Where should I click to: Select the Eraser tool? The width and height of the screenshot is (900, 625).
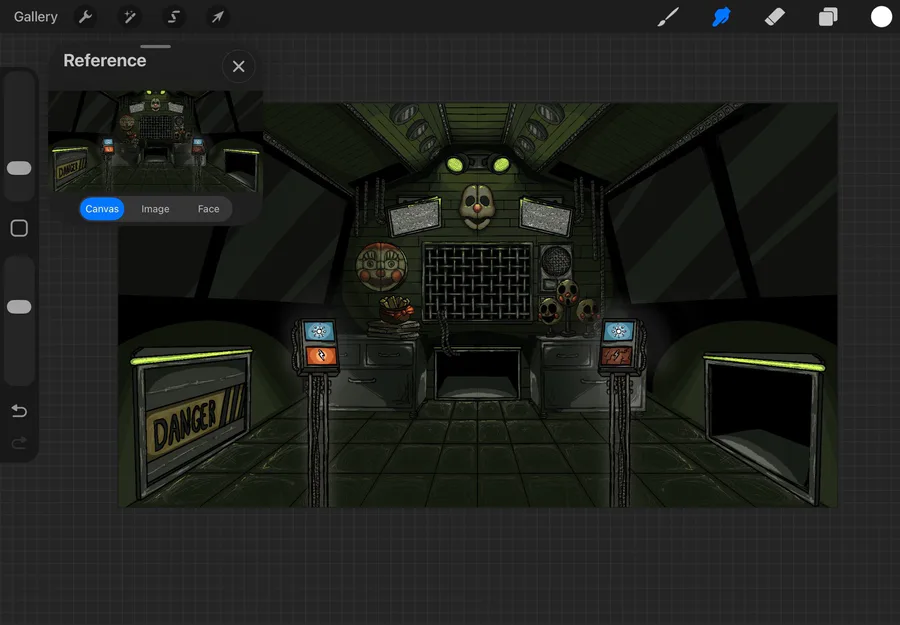[775, 17]
